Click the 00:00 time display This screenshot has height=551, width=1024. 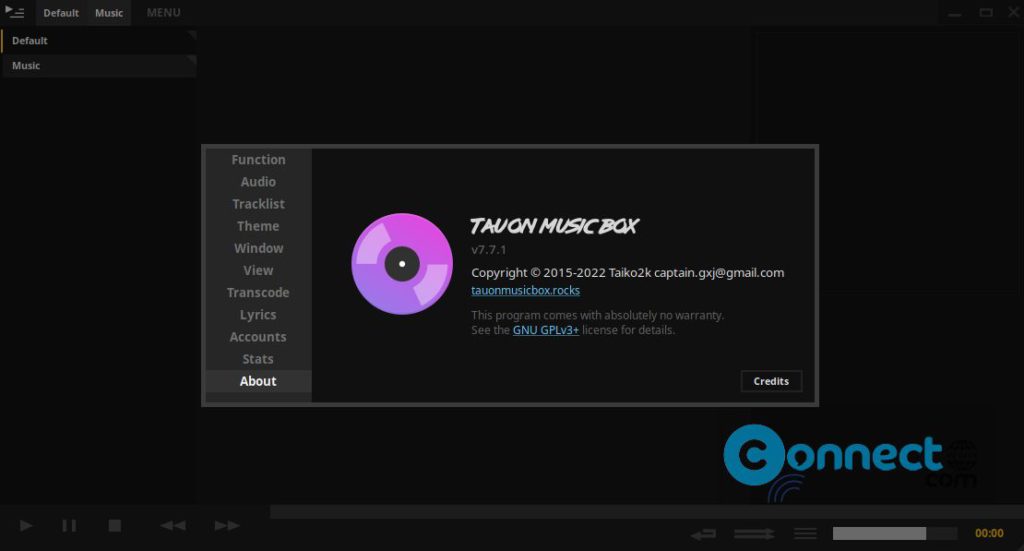(989, 533)
